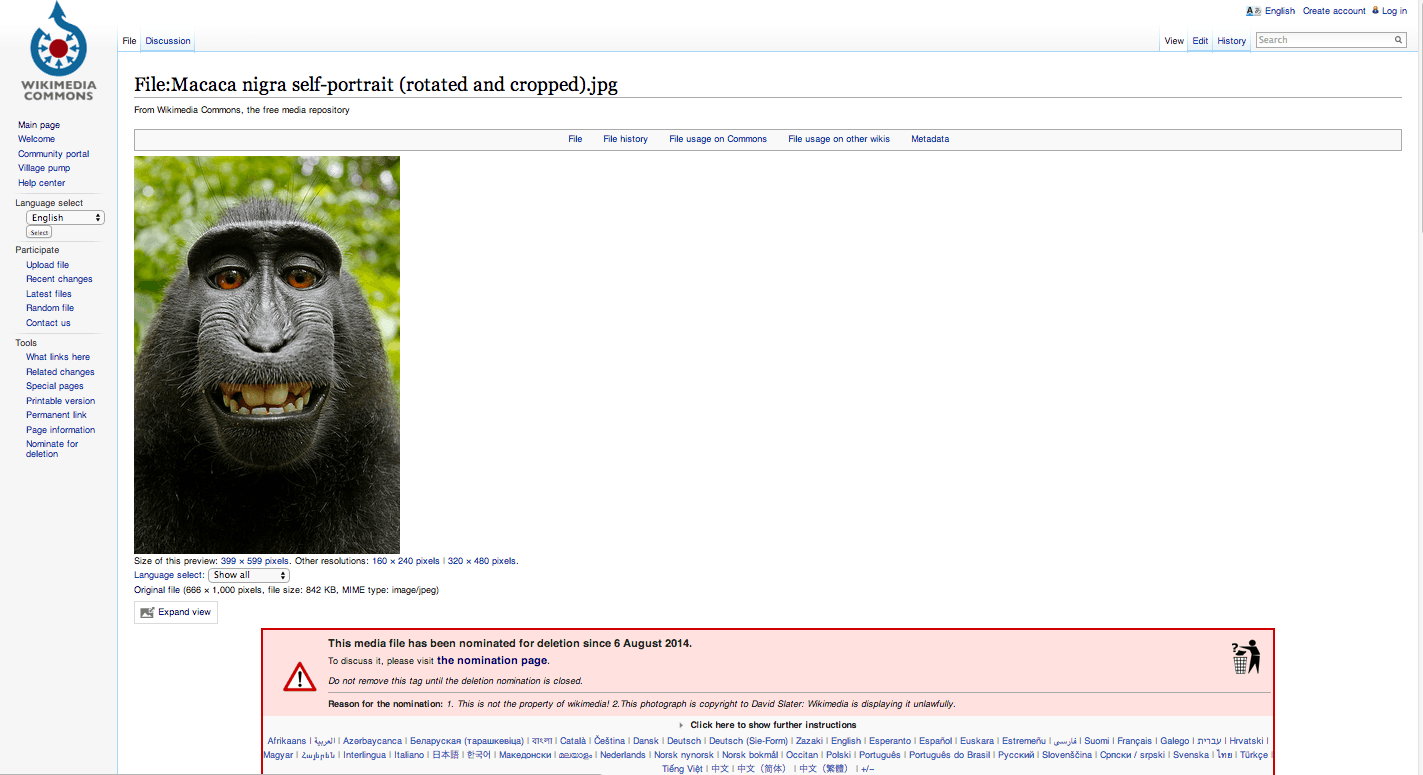Viewport: 1423px width, 775px height.
Task: Click the trash bin deletion icon
Action: coord(1245,658)
